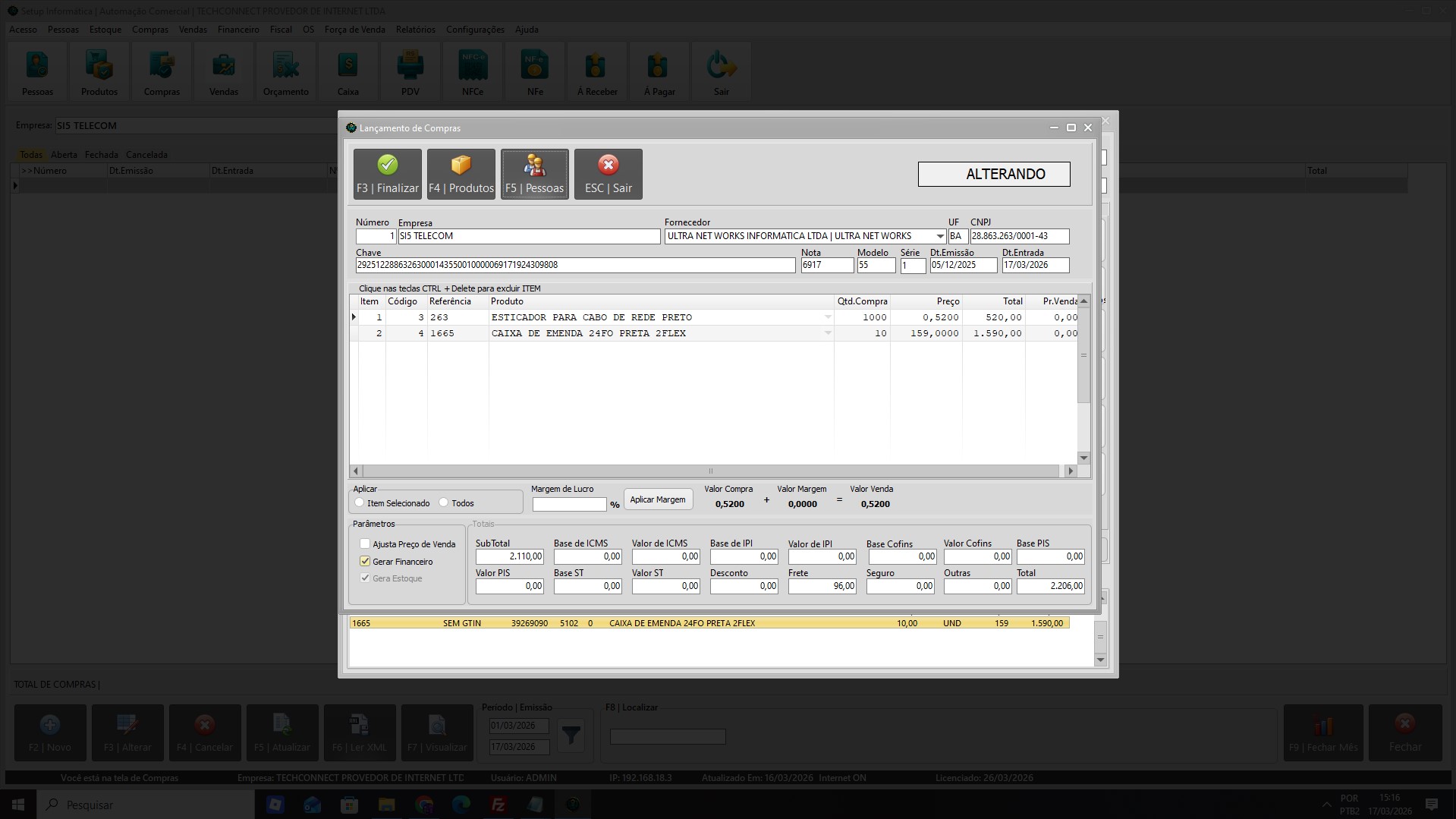This screenshot has width=1456, height=819.
Task: Expand product dropdown for CAIXA DE EMENDA row
Action: (828, 333)
